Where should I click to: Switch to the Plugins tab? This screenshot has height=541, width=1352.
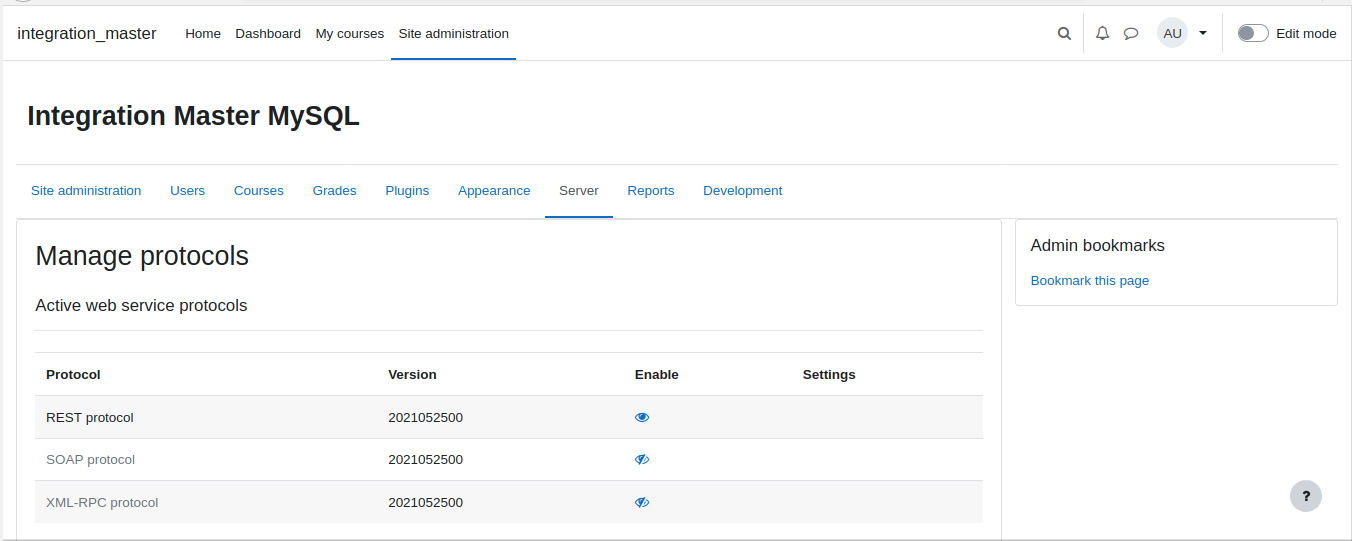click(x=407, y=190)
